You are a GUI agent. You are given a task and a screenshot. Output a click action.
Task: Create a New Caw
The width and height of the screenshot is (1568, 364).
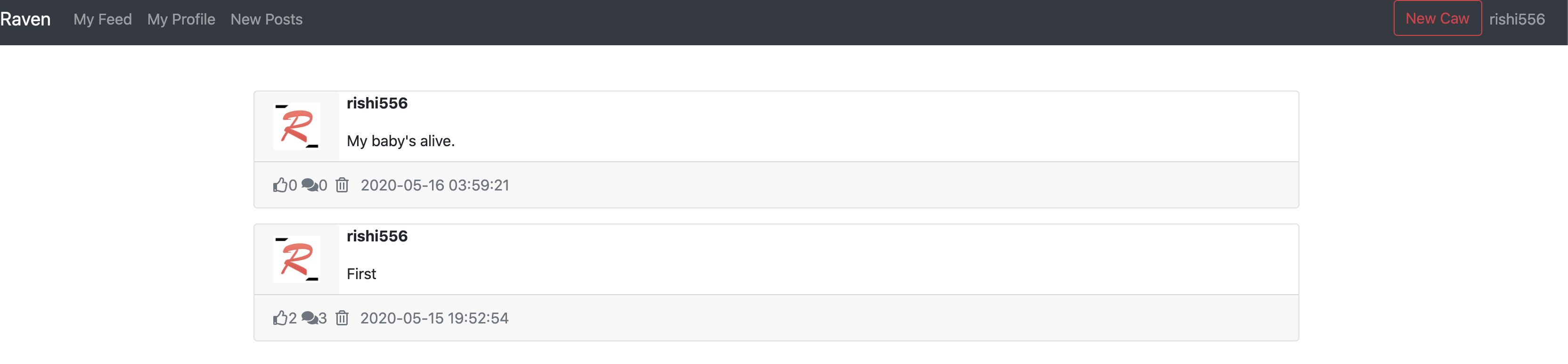(1437, 18)
